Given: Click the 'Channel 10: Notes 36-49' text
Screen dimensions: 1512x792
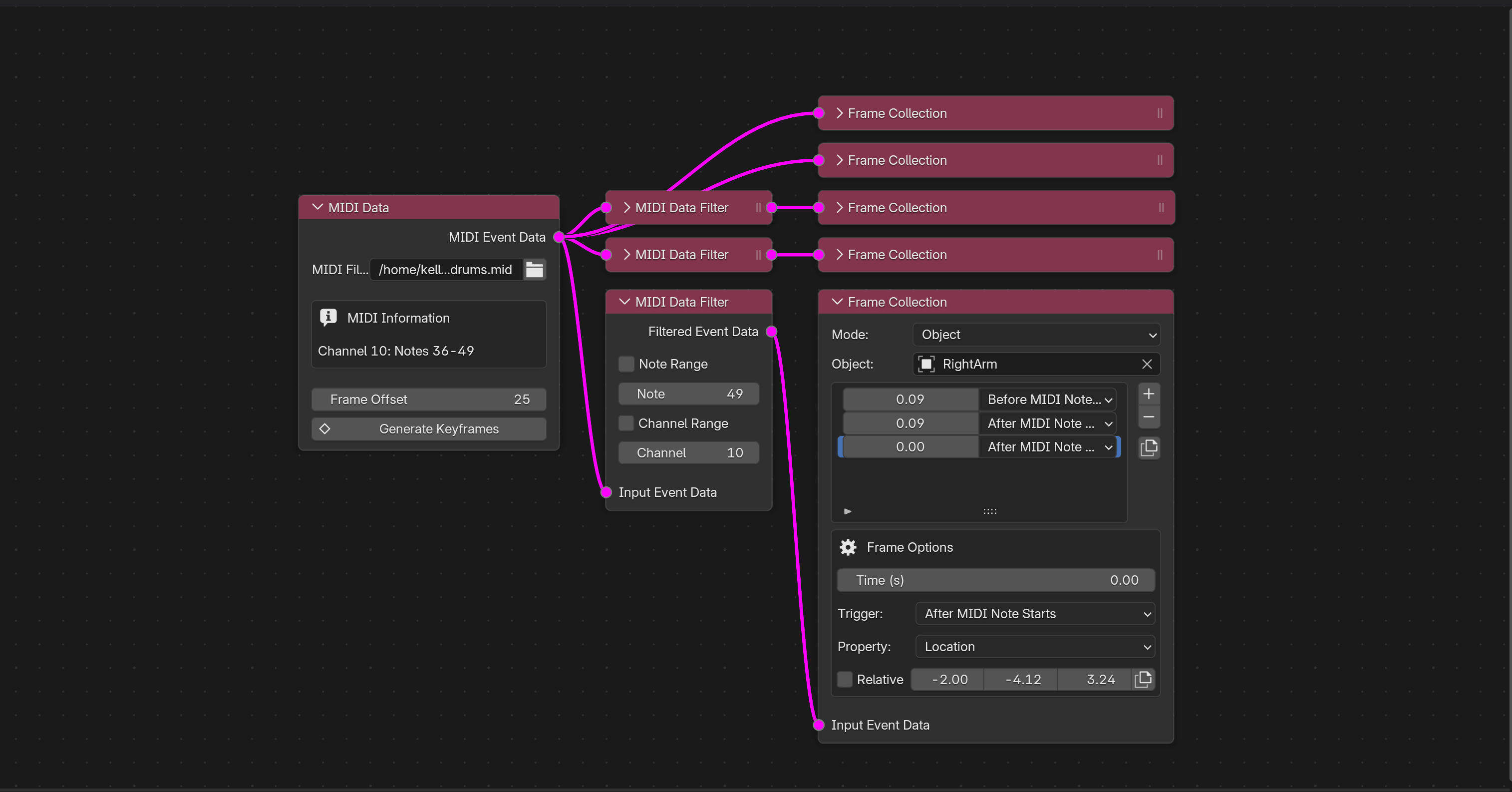Looking at the screenshot, I should click(x=396, y=351).
